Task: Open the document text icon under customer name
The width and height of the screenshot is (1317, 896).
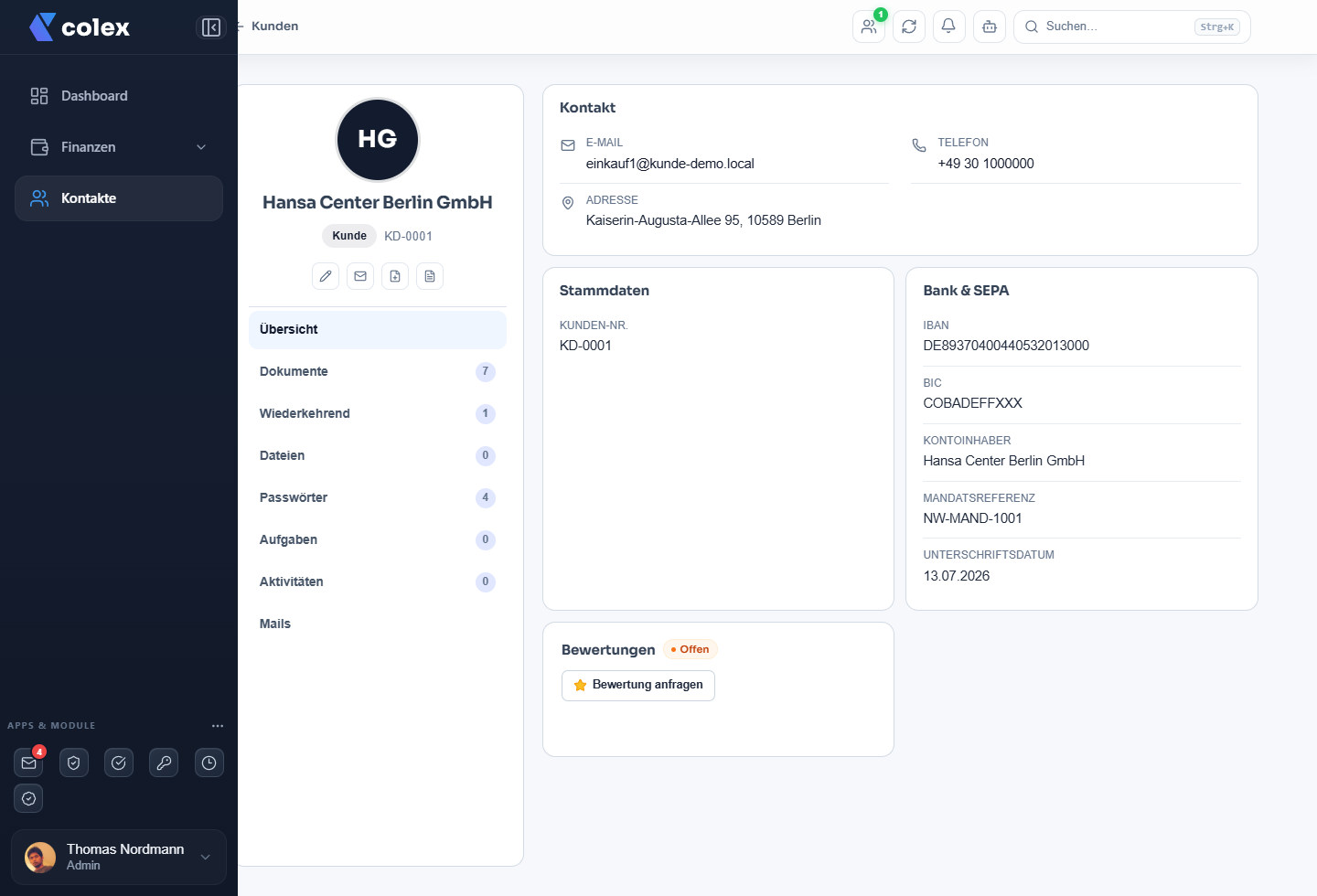Action: 430,276
